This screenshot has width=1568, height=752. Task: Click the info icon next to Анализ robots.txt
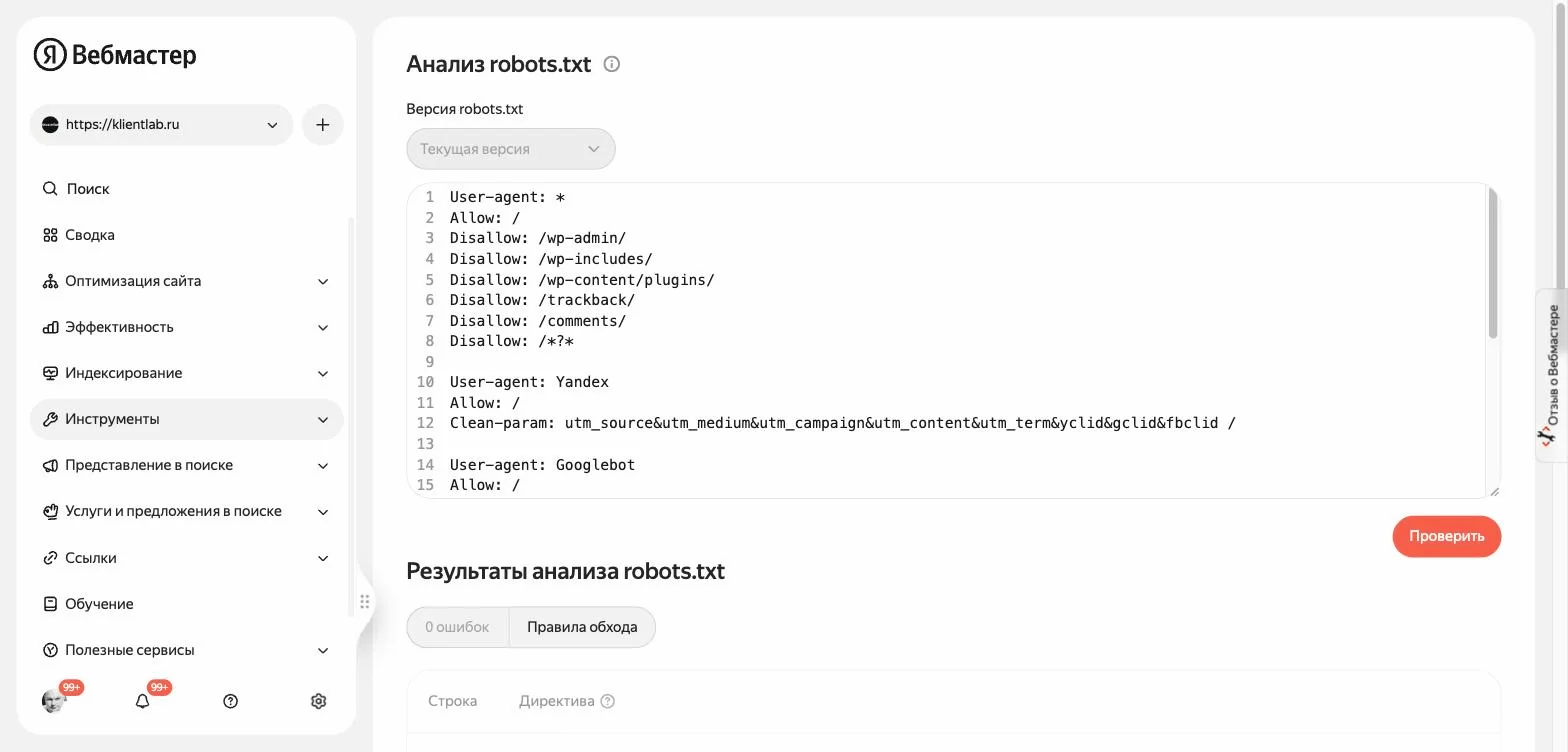click(612, 64)
